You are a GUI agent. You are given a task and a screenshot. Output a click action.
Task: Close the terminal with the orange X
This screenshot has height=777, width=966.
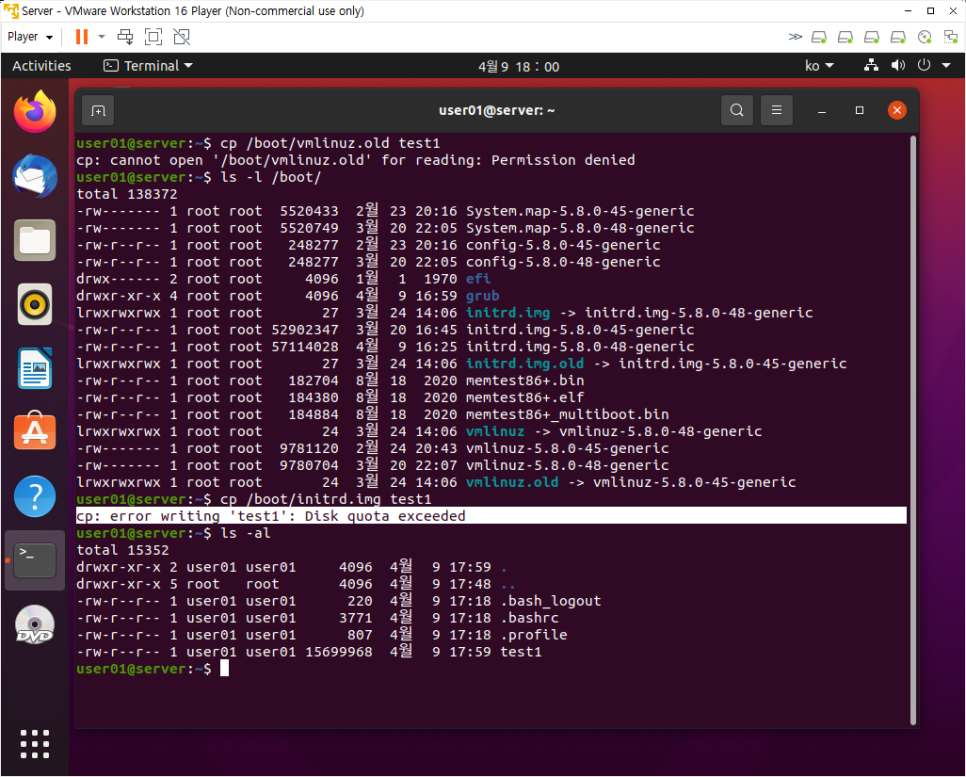click(897, 110)
